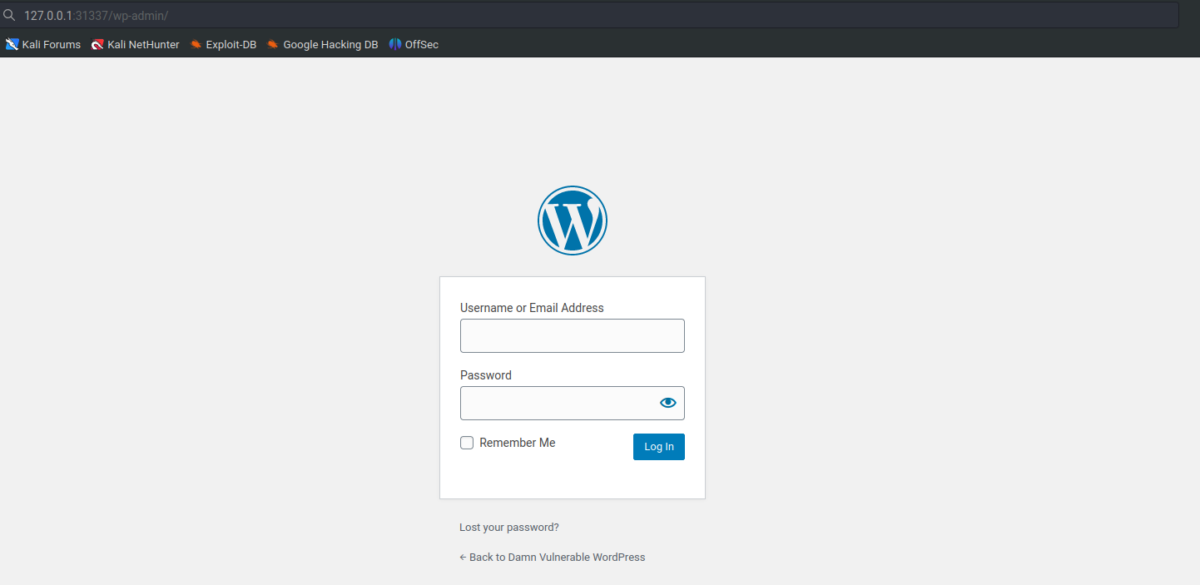Image resolution: width=1200 pixels, height=585 pixels.
Task: Reveal the password with the eye icon
Action: point(668,402)
